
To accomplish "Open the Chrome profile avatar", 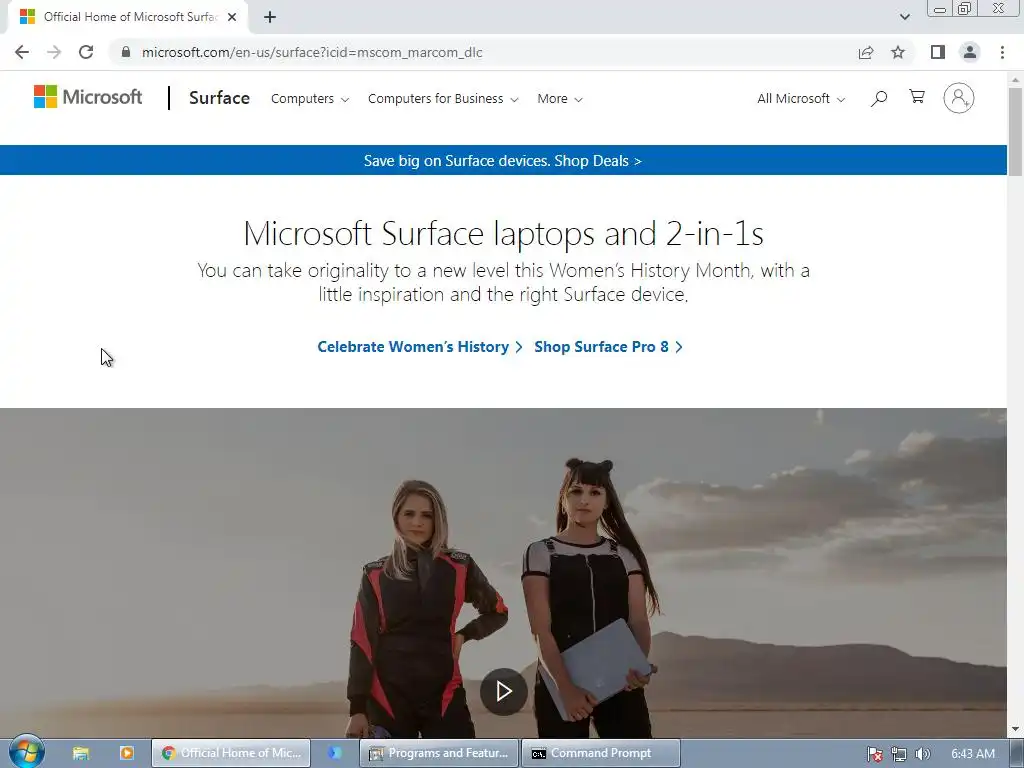I will click(x=970, y=52).
